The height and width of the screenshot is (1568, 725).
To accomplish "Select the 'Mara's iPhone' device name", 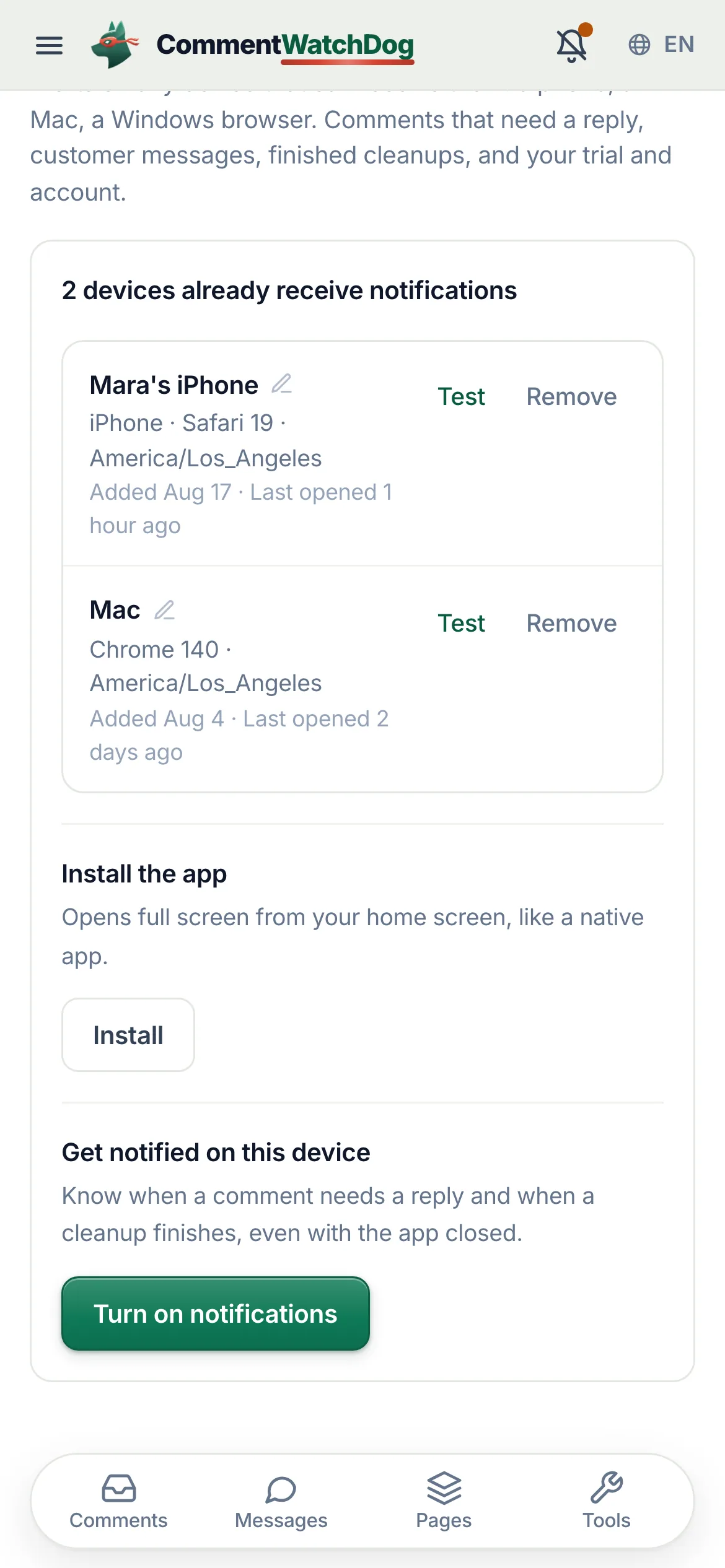I will click(x=174, y=385).
